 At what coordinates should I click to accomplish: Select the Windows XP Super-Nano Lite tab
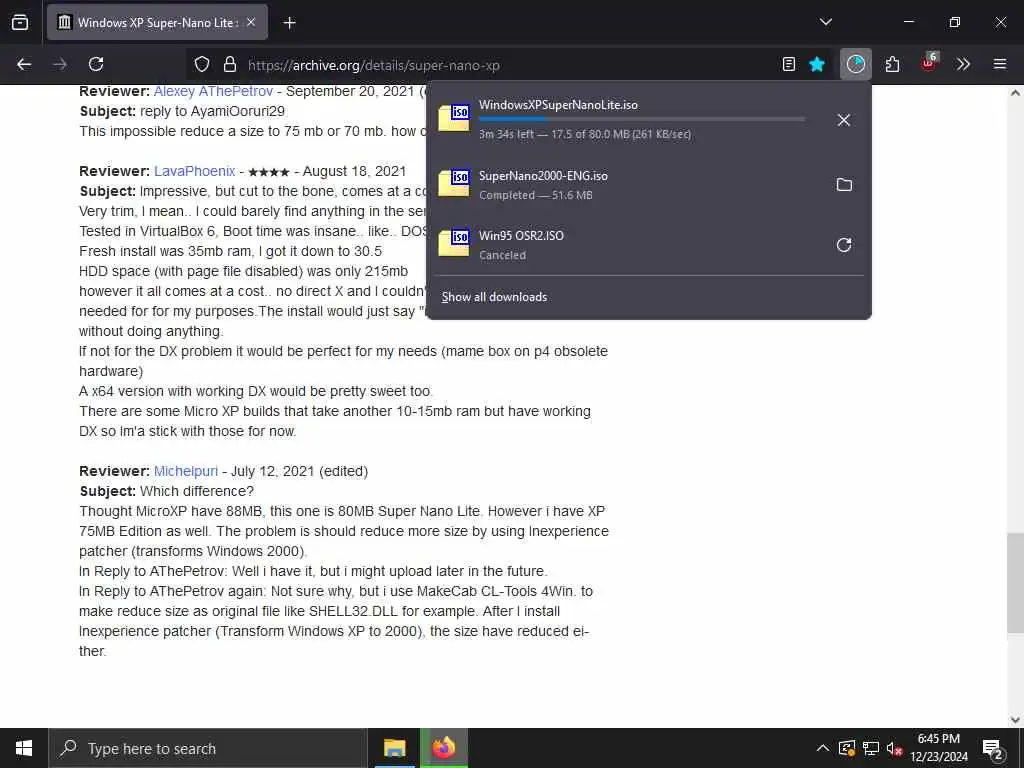coord(157,22)
